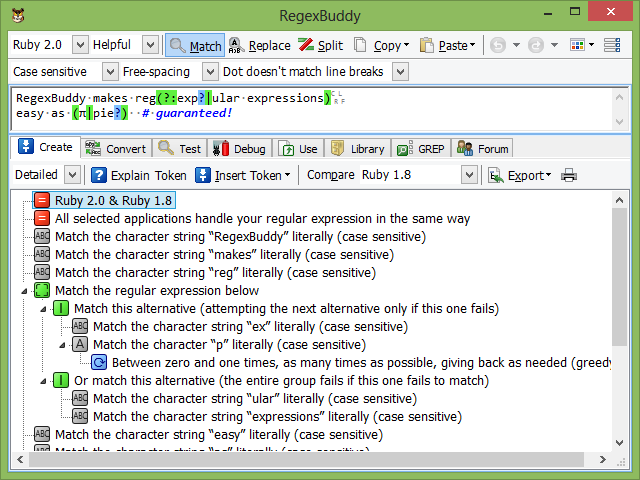Switch to the Use tab

(298, 149)
